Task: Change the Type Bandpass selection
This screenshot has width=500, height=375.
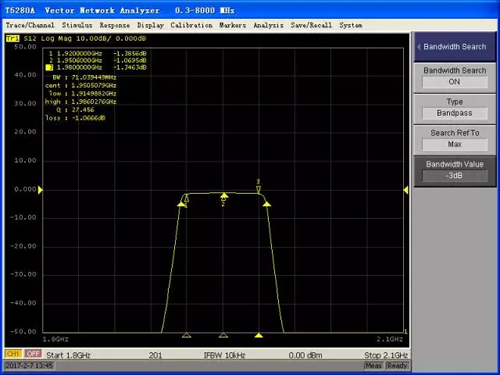Action: (x=454, y=113)
